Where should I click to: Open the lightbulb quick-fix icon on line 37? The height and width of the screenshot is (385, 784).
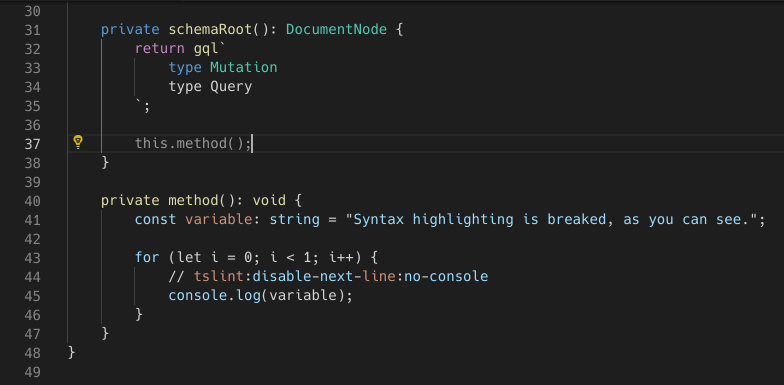coord(78,142)
